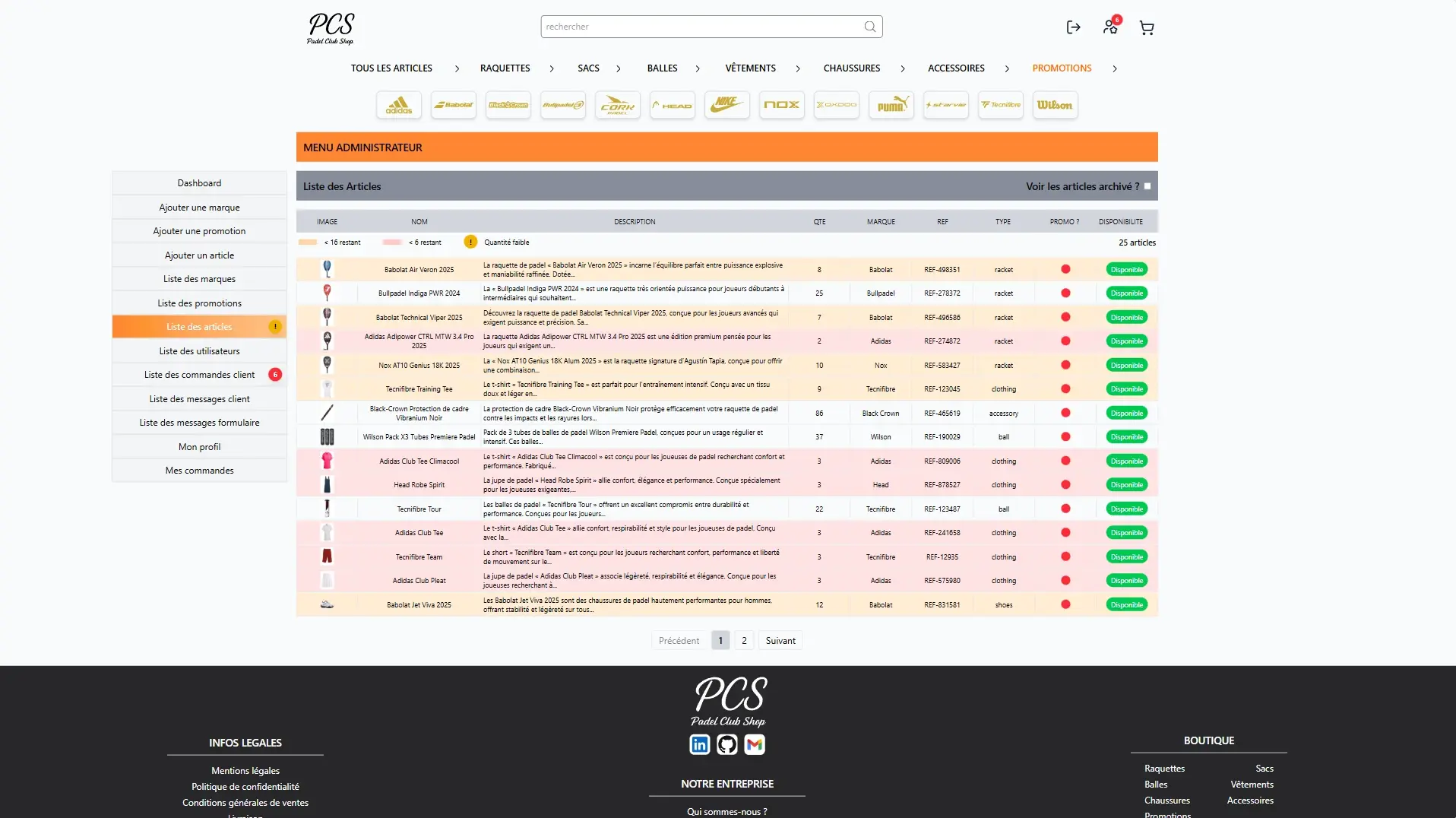This screenshot has height=818, width=1456.
Task: Go to Ajouter une marque
Action: point(199,208)
